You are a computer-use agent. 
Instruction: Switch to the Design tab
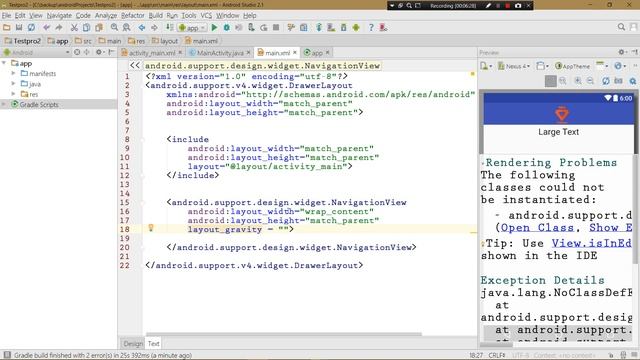pyautogui.click(x=133, y=344)
